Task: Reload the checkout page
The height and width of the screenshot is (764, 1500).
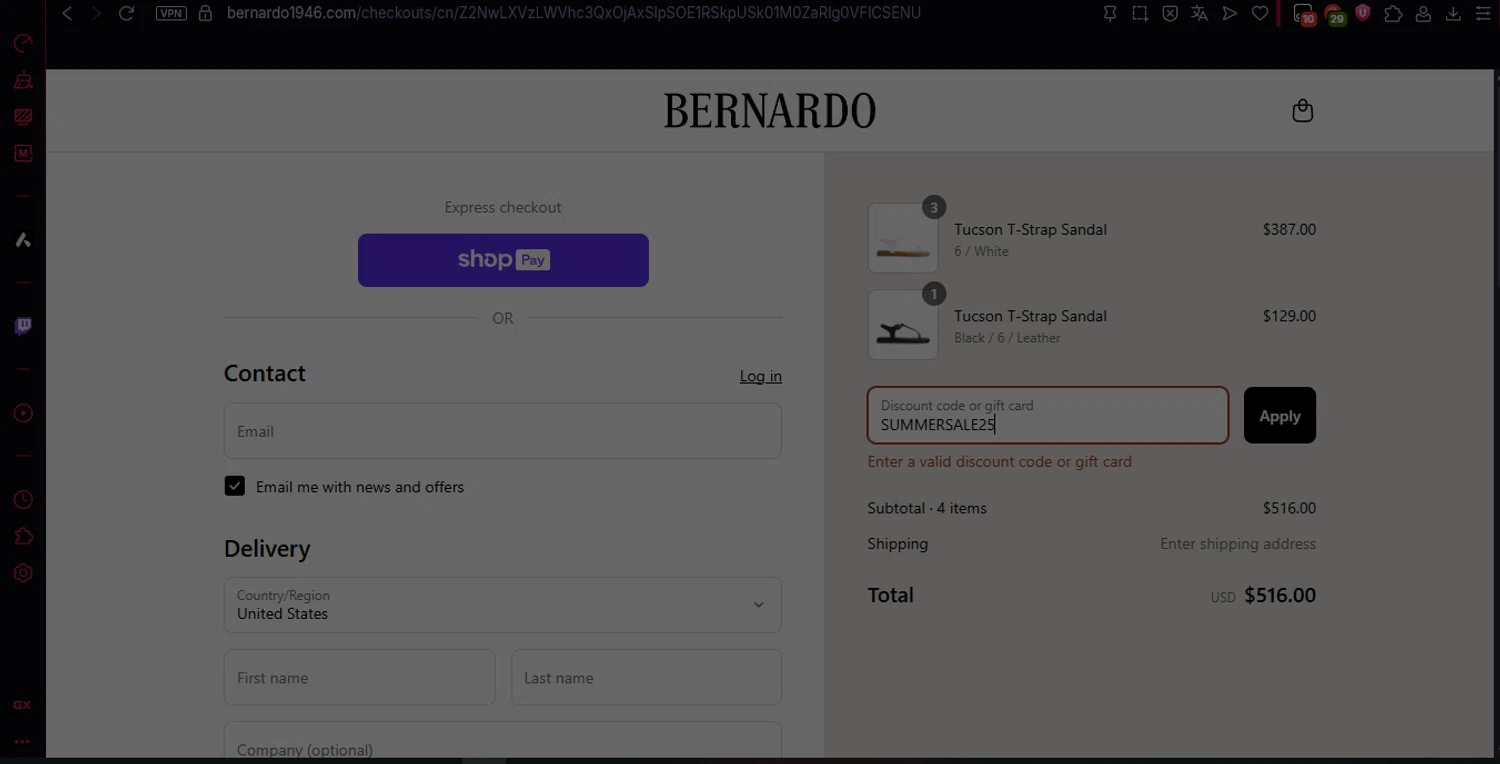Action: [126, 13]
